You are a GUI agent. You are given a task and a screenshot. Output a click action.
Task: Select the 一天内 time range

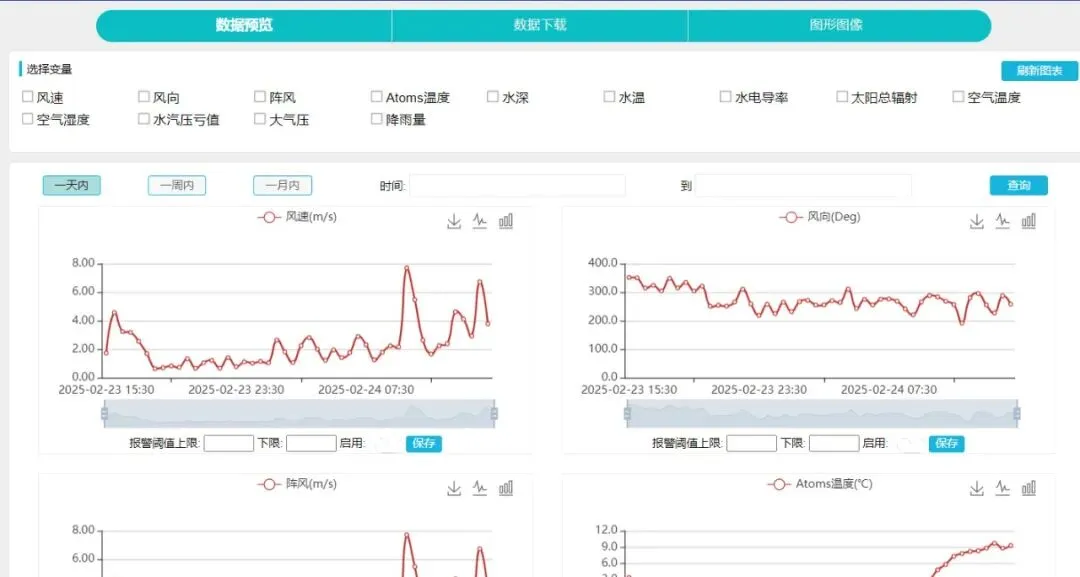[72, 185]
